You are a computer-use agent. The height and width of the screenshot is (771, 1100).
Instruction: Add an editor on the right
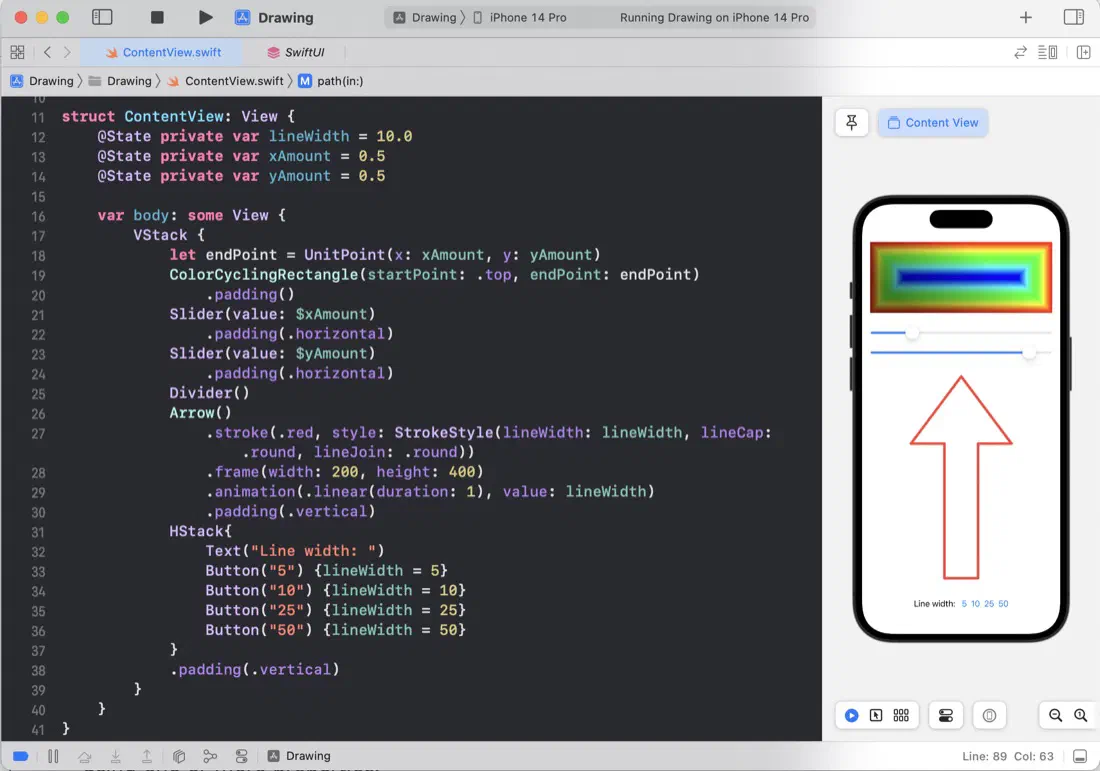[x=1083, y=52]
